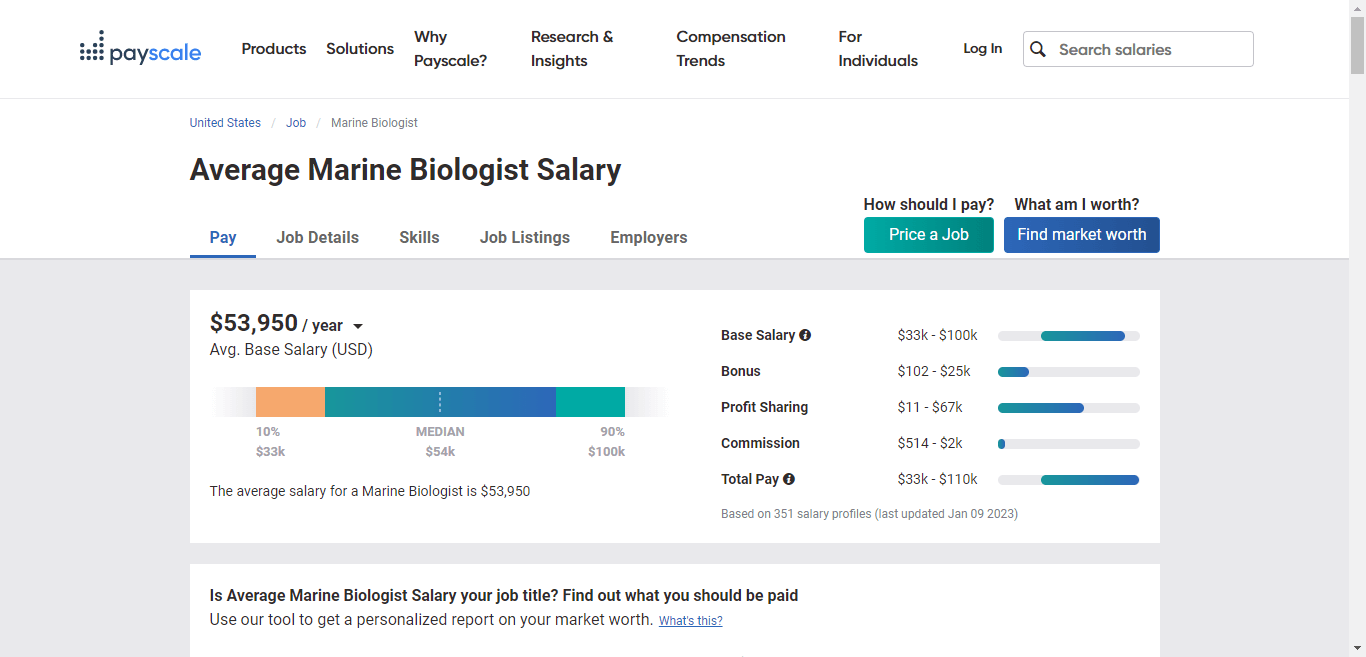Image resolution: width=1366 pixels, height=657 pixels.
Task: Switch to the Job Details tab
Action: (x=318, y=237)
